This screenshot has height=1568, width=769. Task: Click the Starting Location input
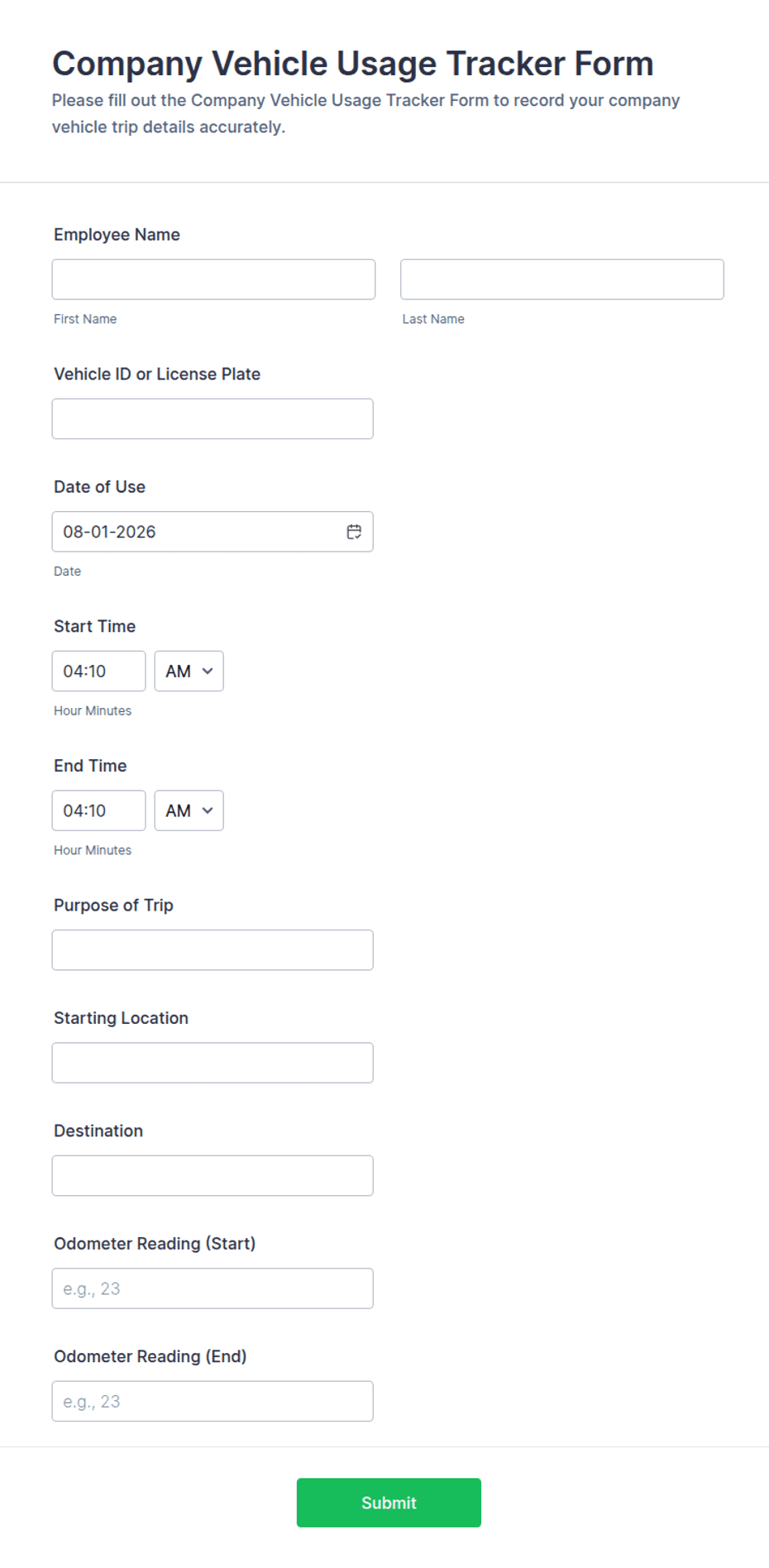pos(213,1063)
